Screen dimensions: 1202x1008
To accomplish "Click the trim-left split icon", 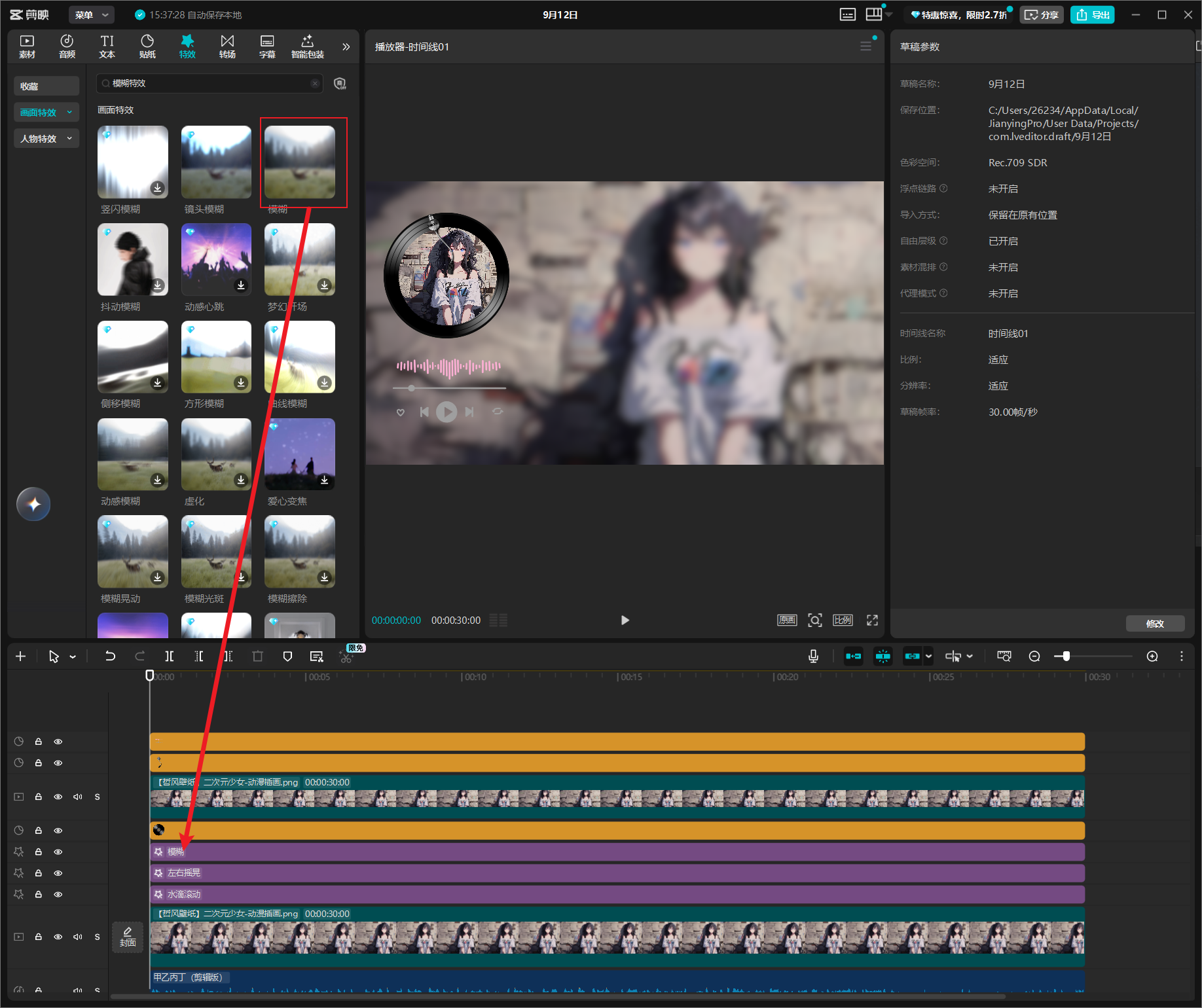I will point(199,657).
